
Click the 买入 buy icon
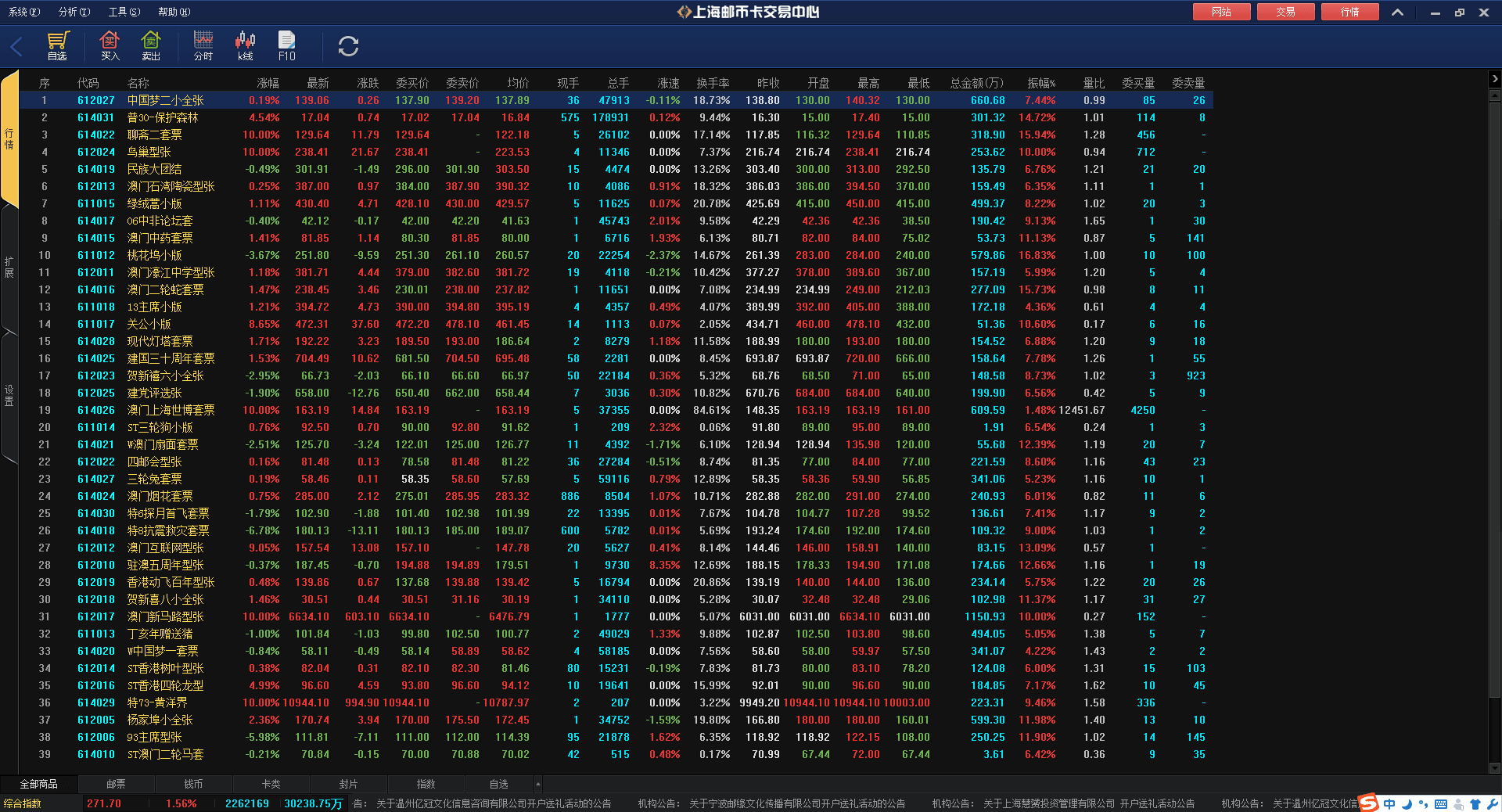click(110, 45)
